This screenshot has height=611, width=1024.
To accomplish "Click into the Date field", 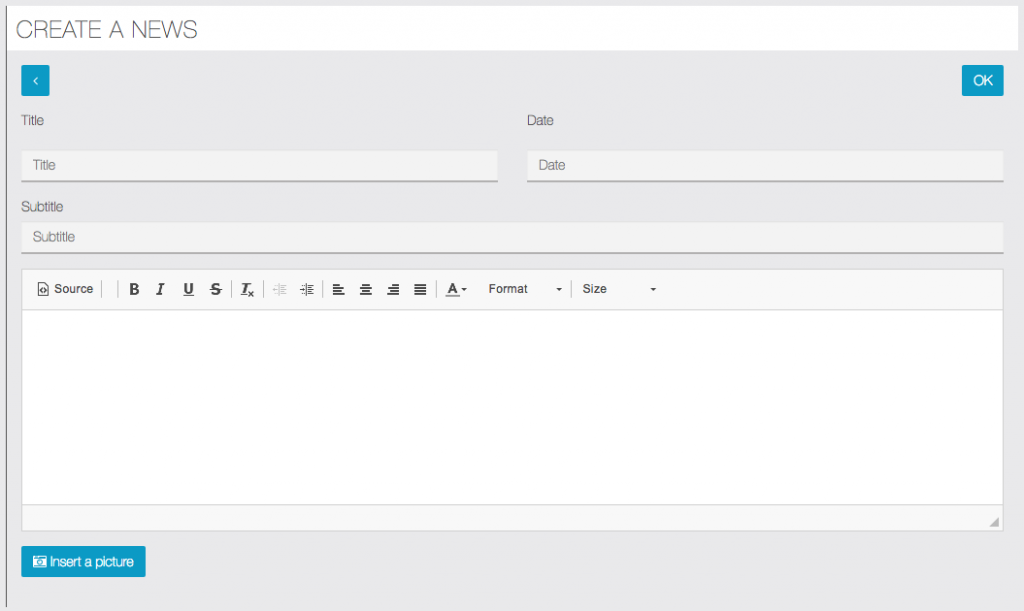I will (764, 165).
